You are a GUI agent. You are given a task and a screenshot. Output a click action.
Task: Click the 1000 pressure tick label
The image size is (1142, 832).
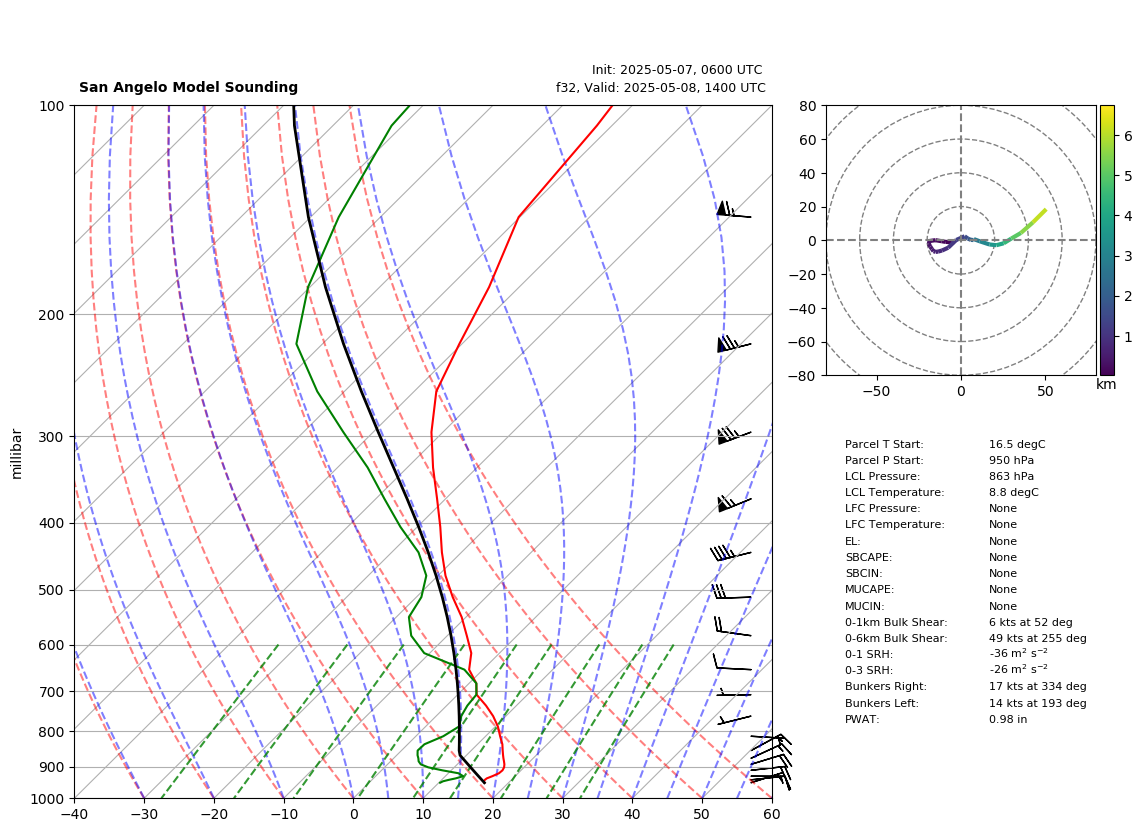tap(48, 800)
